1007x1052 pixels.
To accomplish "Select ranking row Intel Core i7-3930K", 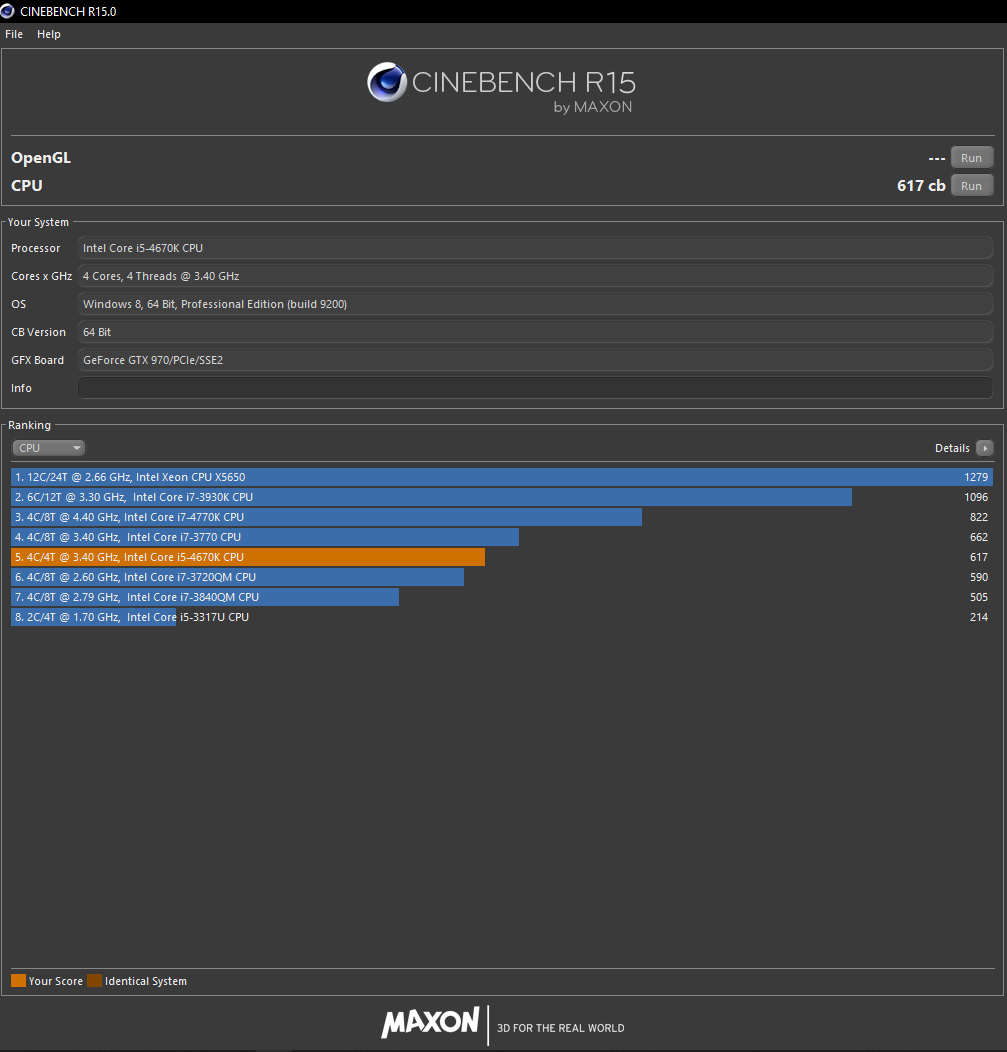I will (502, 497).
